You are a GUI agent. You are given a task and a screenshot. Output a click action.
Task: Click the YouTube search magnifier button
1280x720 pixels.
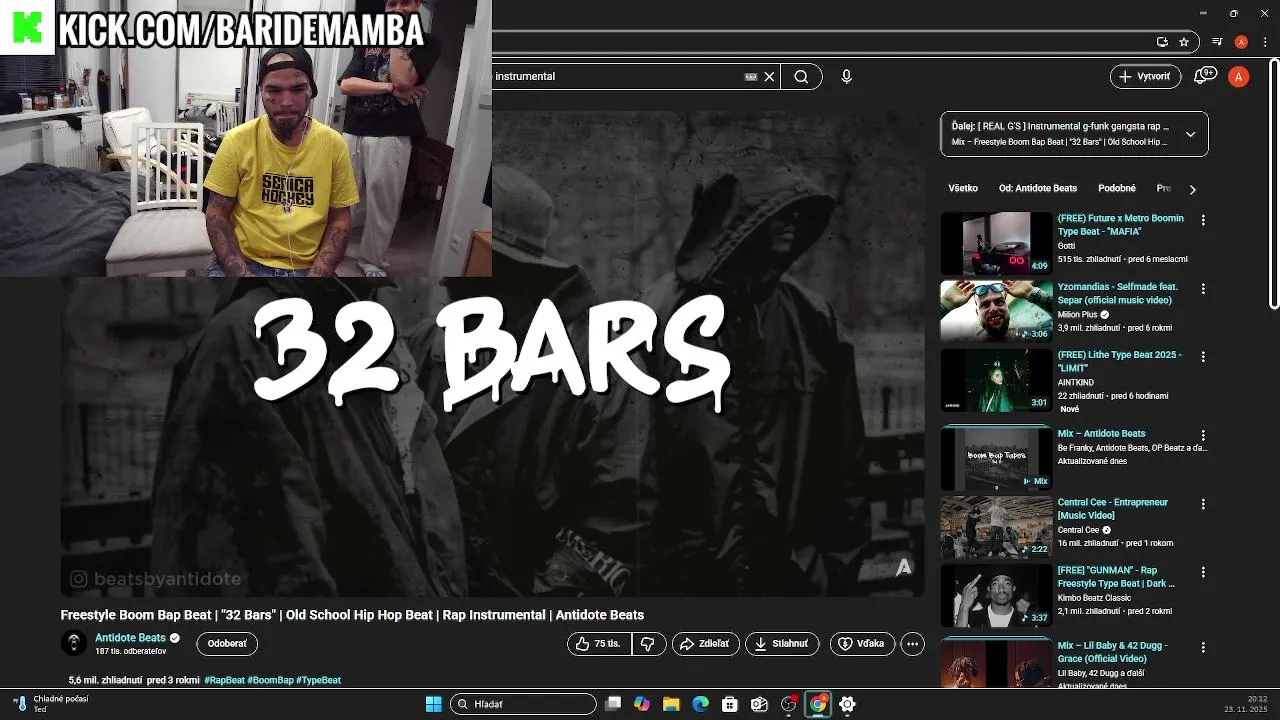click(801, 76)
